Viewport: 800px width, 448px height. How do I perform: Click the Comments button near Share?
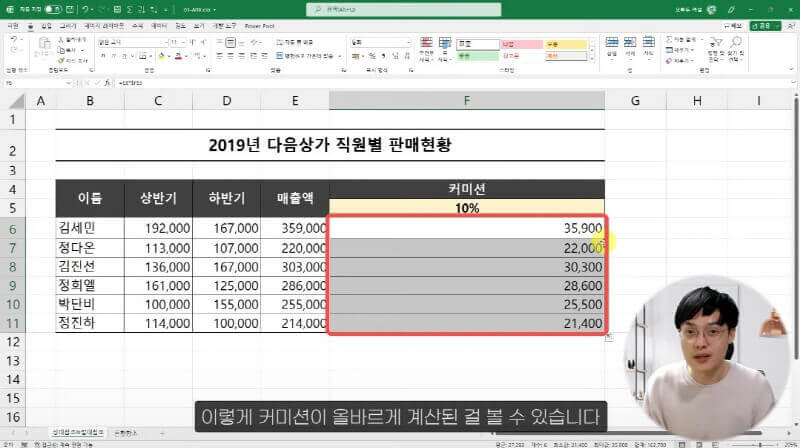click(x=733, y=26)
